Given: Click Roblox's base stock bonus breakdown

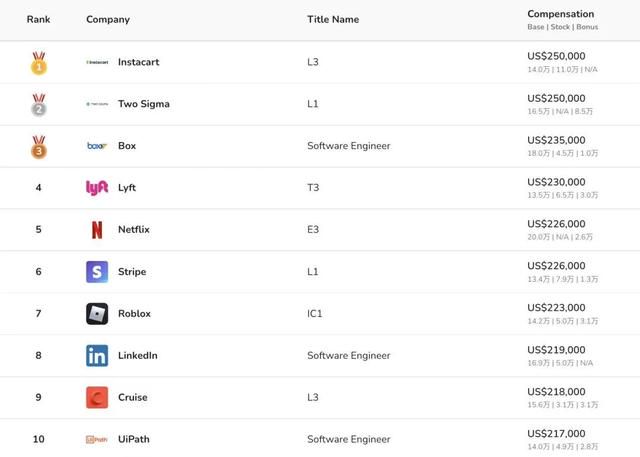Looking at the screenshot, I should (x=562, y=322).
